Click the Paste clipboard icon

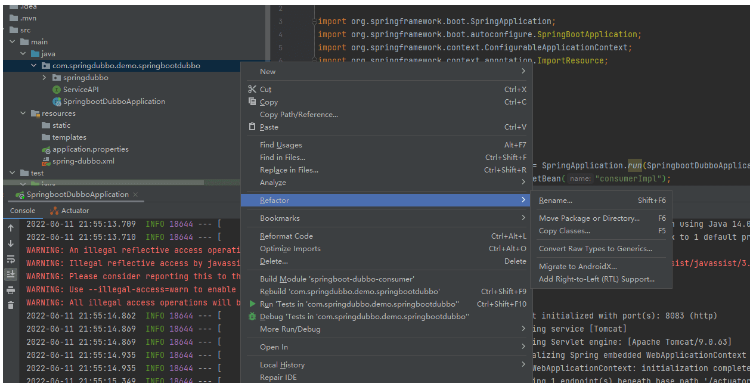(252, 127)
